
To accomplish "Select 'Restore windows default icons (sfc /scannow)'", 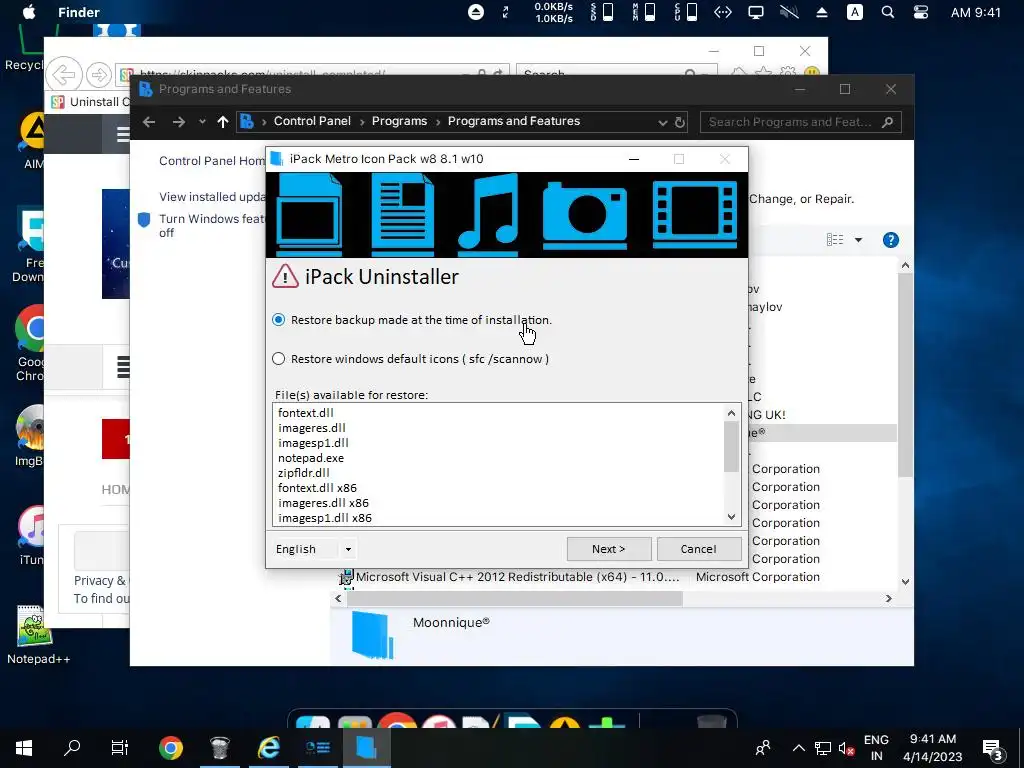I will click(410, 359).
